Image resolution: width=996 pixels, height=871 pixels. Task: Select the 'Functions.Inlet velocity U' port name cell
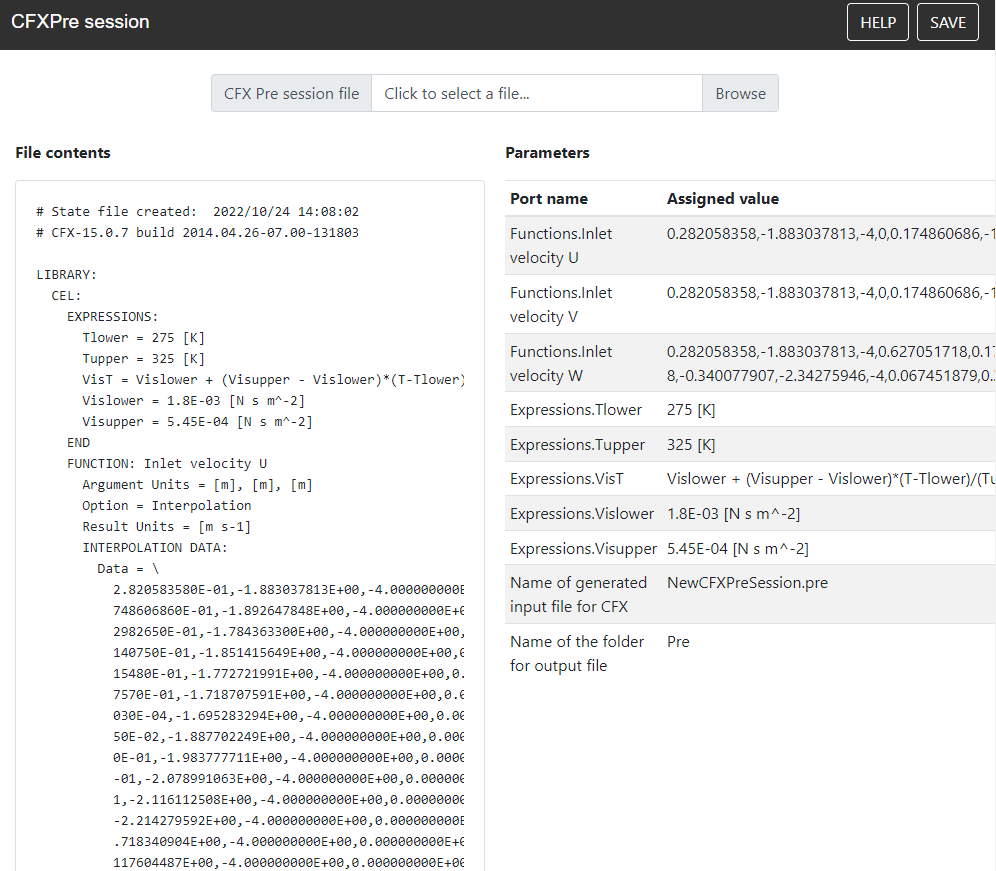[583, 246]
